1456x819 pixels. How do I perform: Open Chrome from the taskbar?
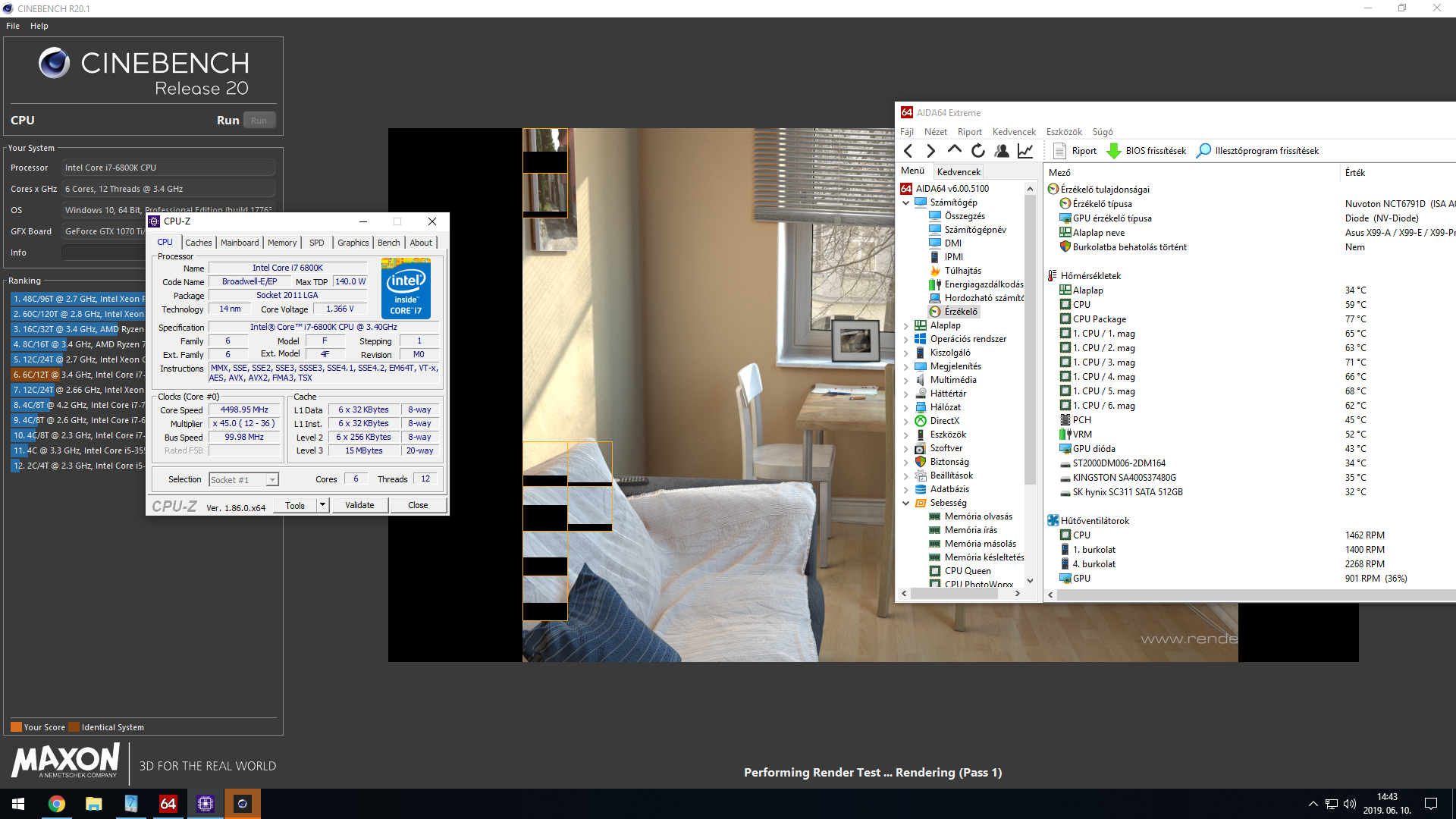tap(57, 804)
